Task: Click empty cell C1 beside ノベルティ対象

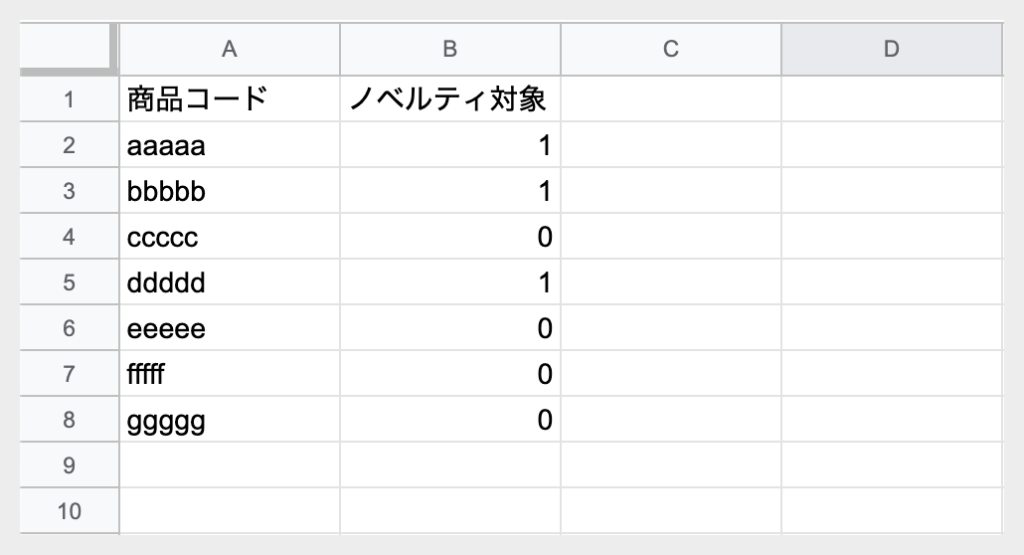Action: pyautogui.click(x=671, y=99)
